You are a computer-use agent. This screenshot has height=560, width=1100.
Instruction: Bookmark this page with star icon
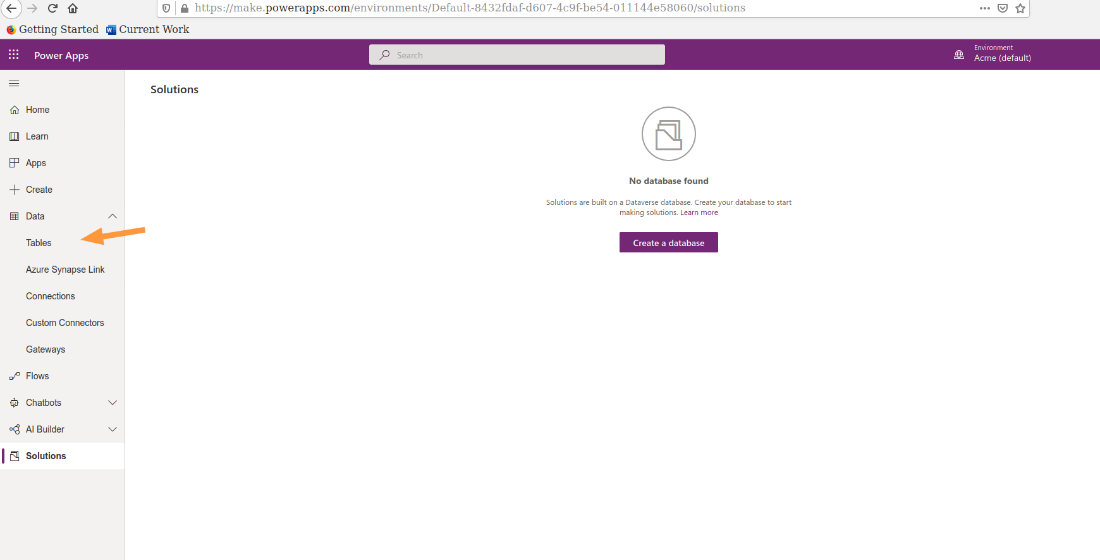pos(1020,8)
